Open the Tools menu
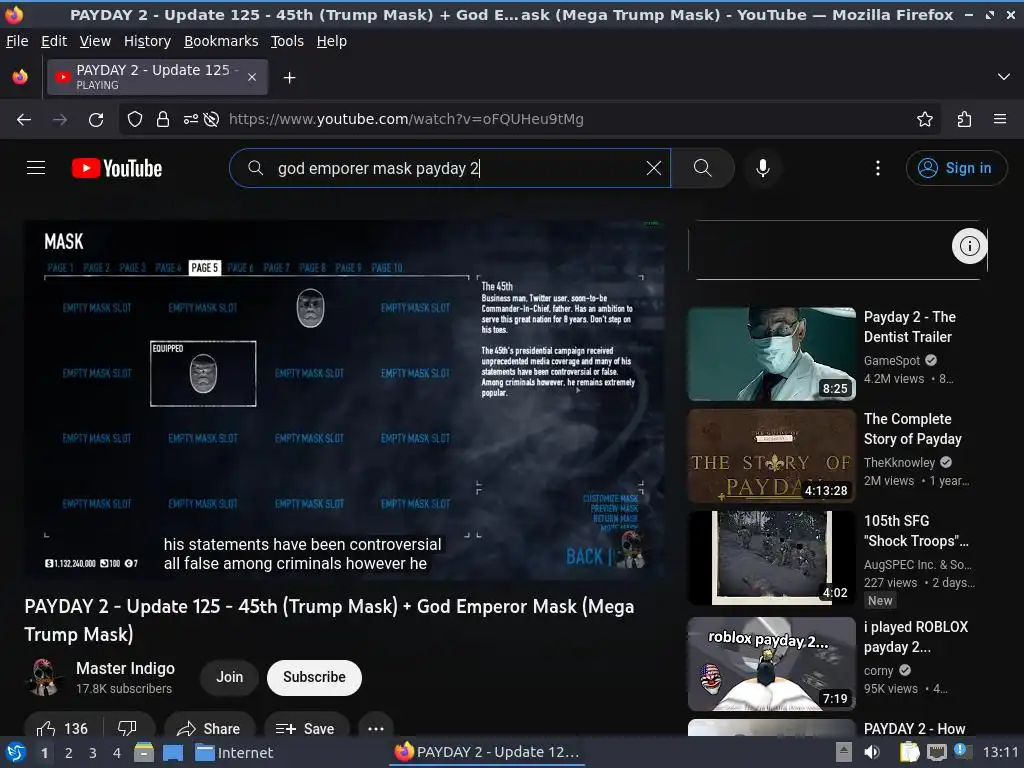The image size is (1024, 768). click(x=287, y=41)
